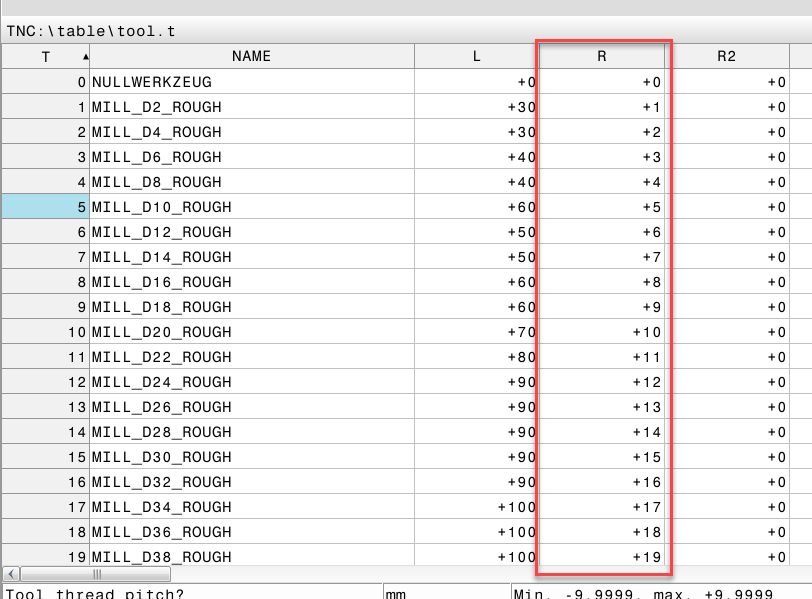Click the TNC:\table\tool.t file path
Screen dimensions: 812x599
pos(91,31)
